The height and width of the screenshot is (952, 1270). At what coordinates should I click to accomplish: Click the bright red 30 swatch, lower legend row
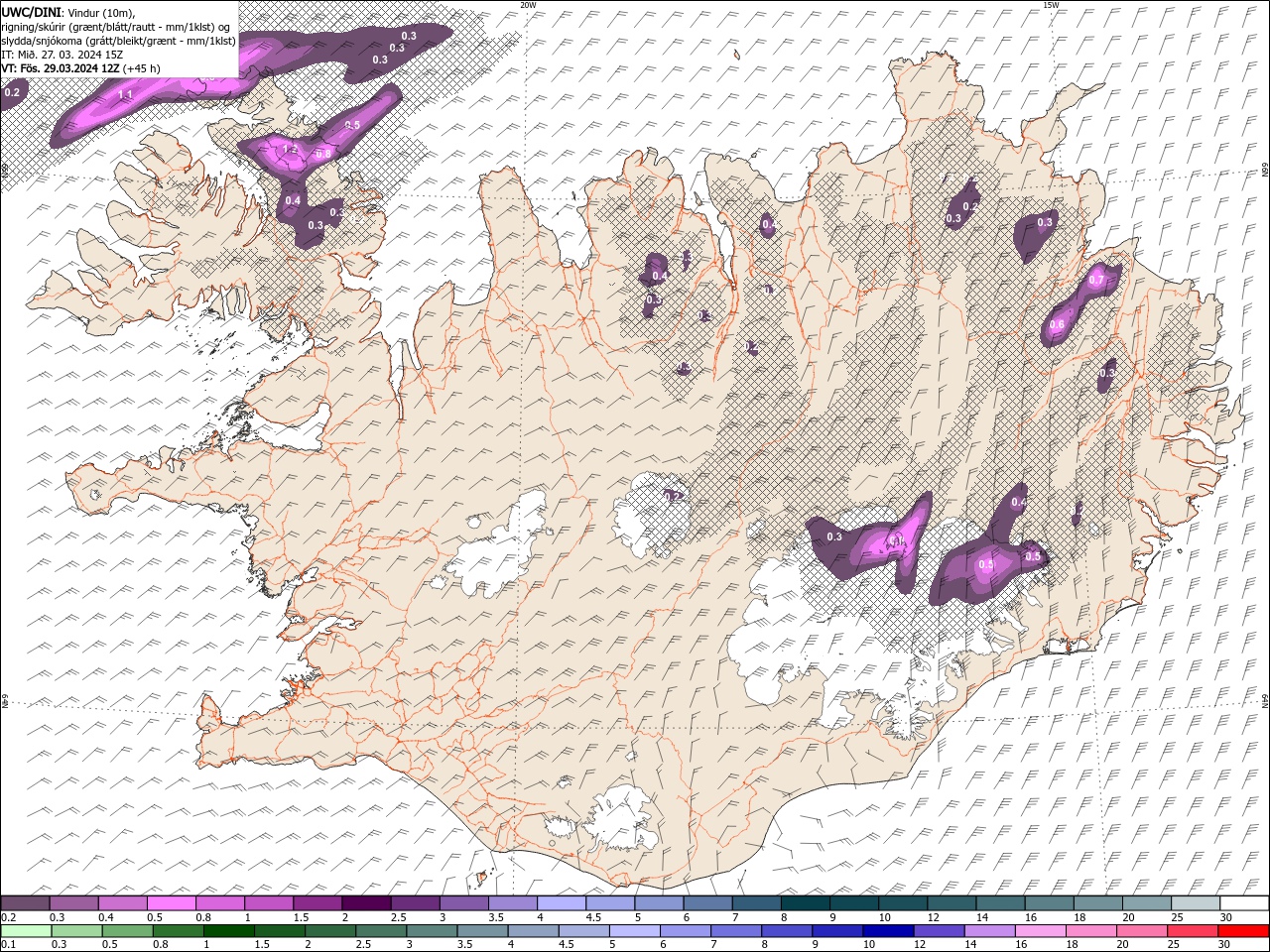[1243, 931]
